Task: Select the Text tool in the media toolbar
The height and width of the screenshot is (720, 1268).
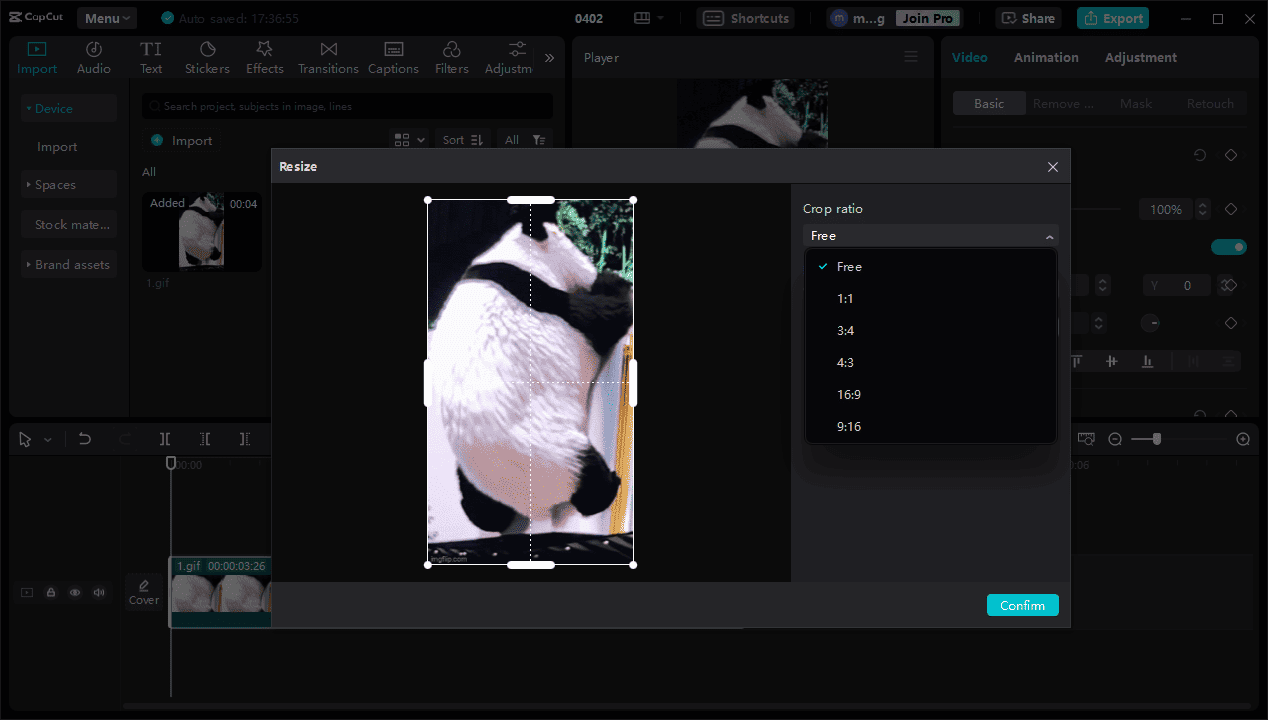Action: [150, 56]
